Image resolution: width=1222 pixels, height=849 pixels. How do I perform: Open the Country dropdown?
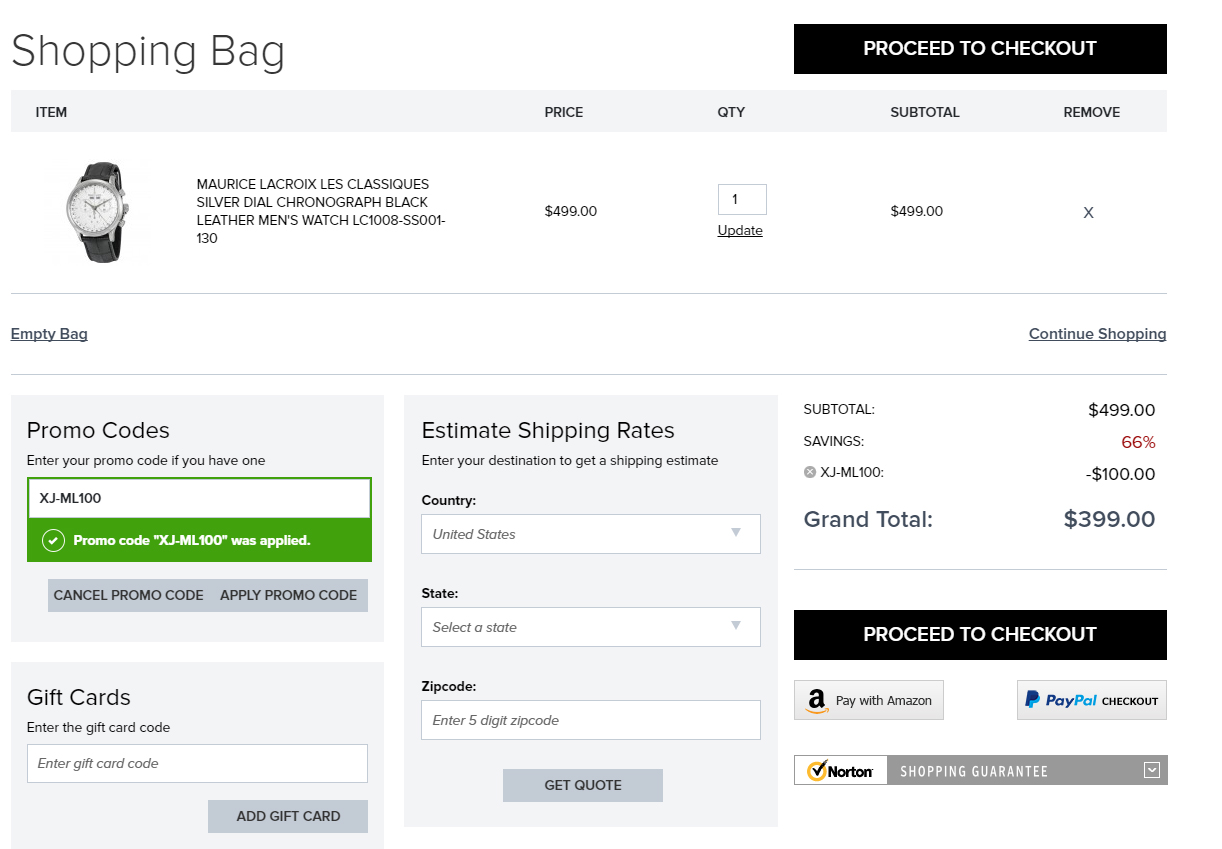pos(590,534)
